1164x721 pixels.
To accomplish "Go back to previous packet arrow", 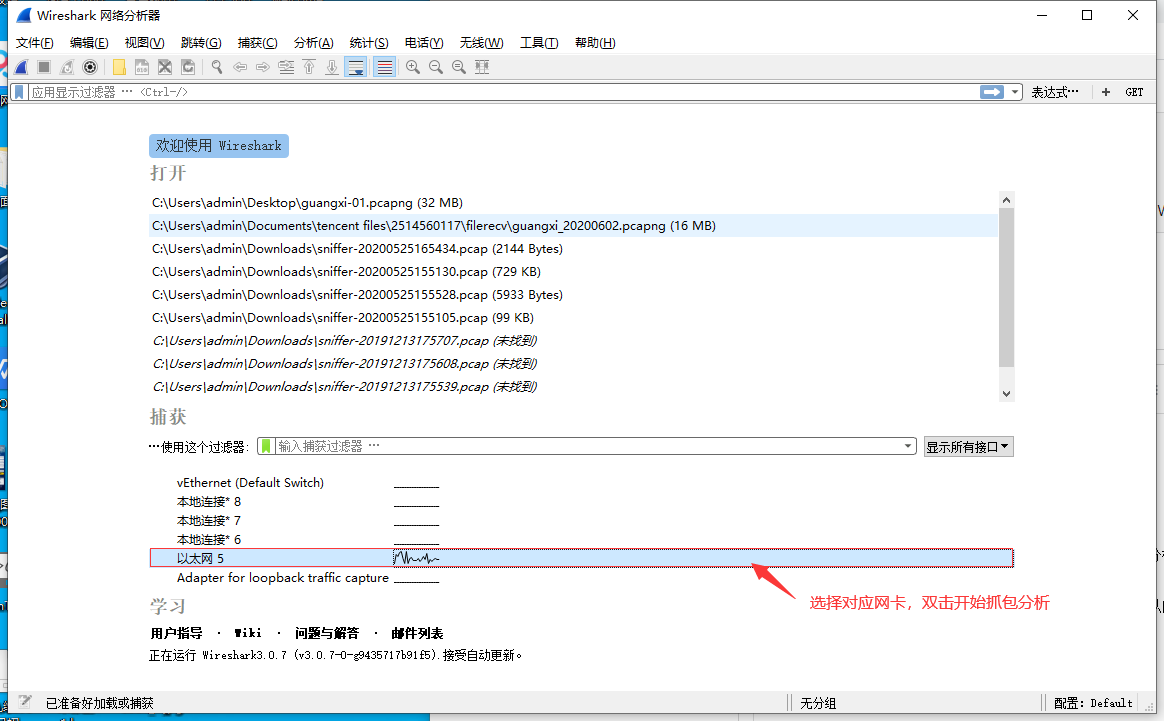I will (240, 68).
